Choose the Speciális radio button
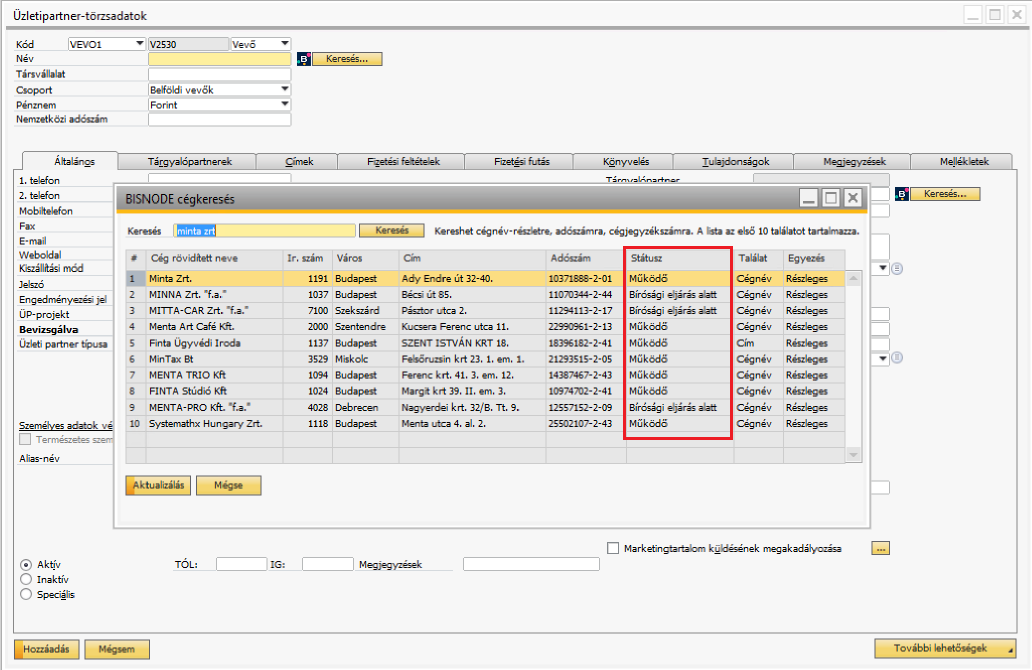The image size is (1032, 670). [x=26, y=594]
